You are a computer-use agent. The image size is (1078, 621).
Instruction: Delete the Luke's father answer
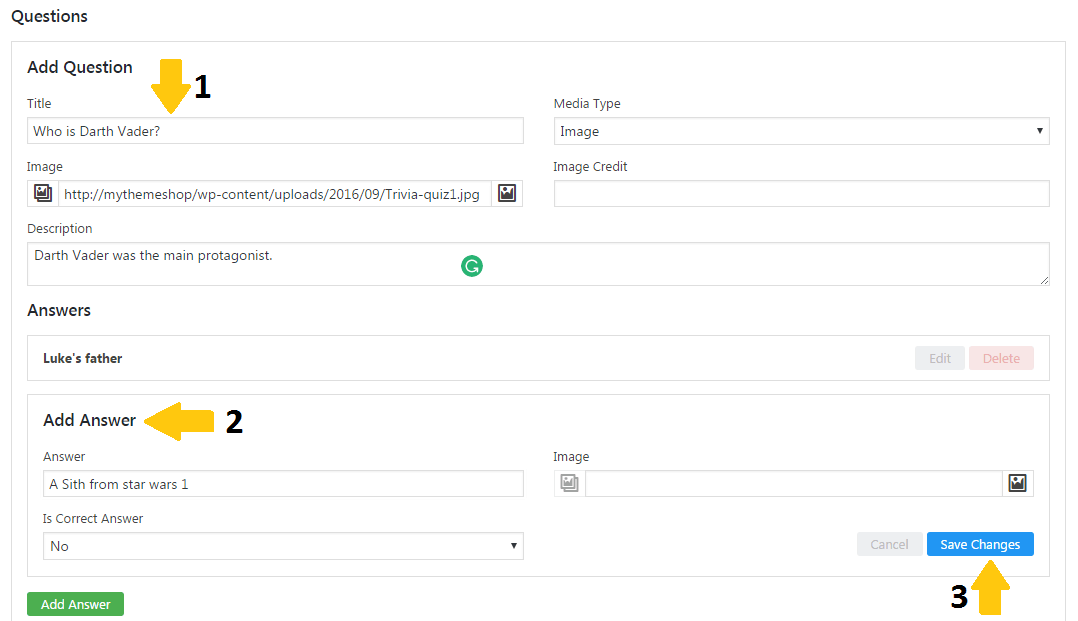1001,358
